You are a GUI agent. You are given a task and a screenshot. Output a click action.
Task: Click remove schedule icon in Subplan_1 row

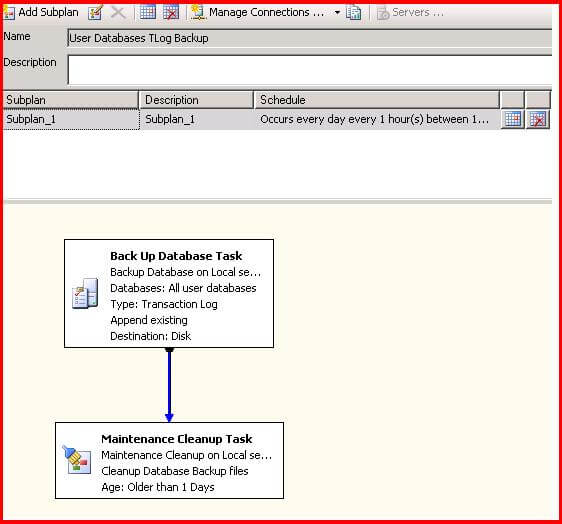538,119
